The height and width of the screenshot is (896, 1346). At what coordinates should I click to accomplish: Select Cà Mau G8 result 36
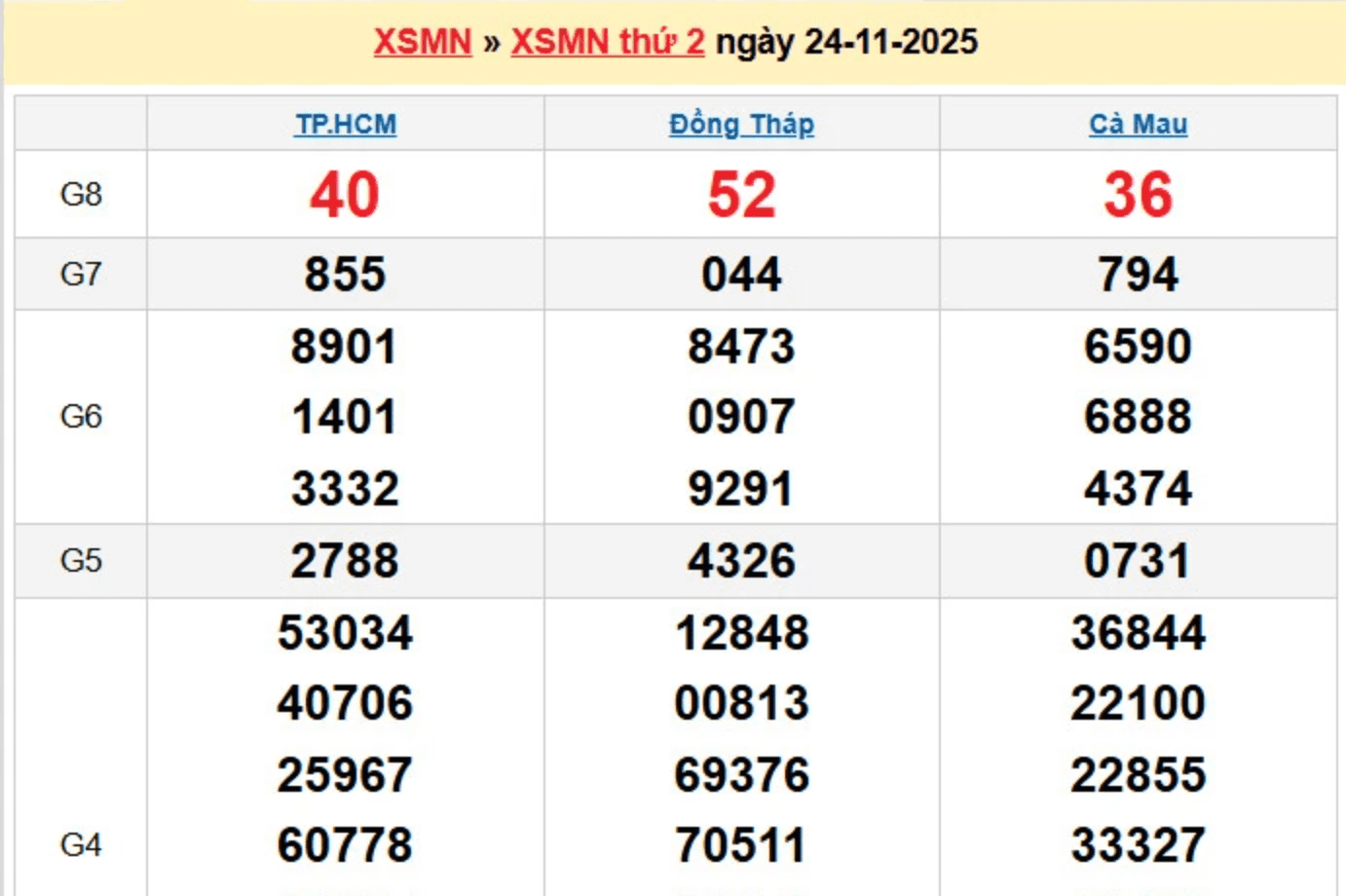1138,195
